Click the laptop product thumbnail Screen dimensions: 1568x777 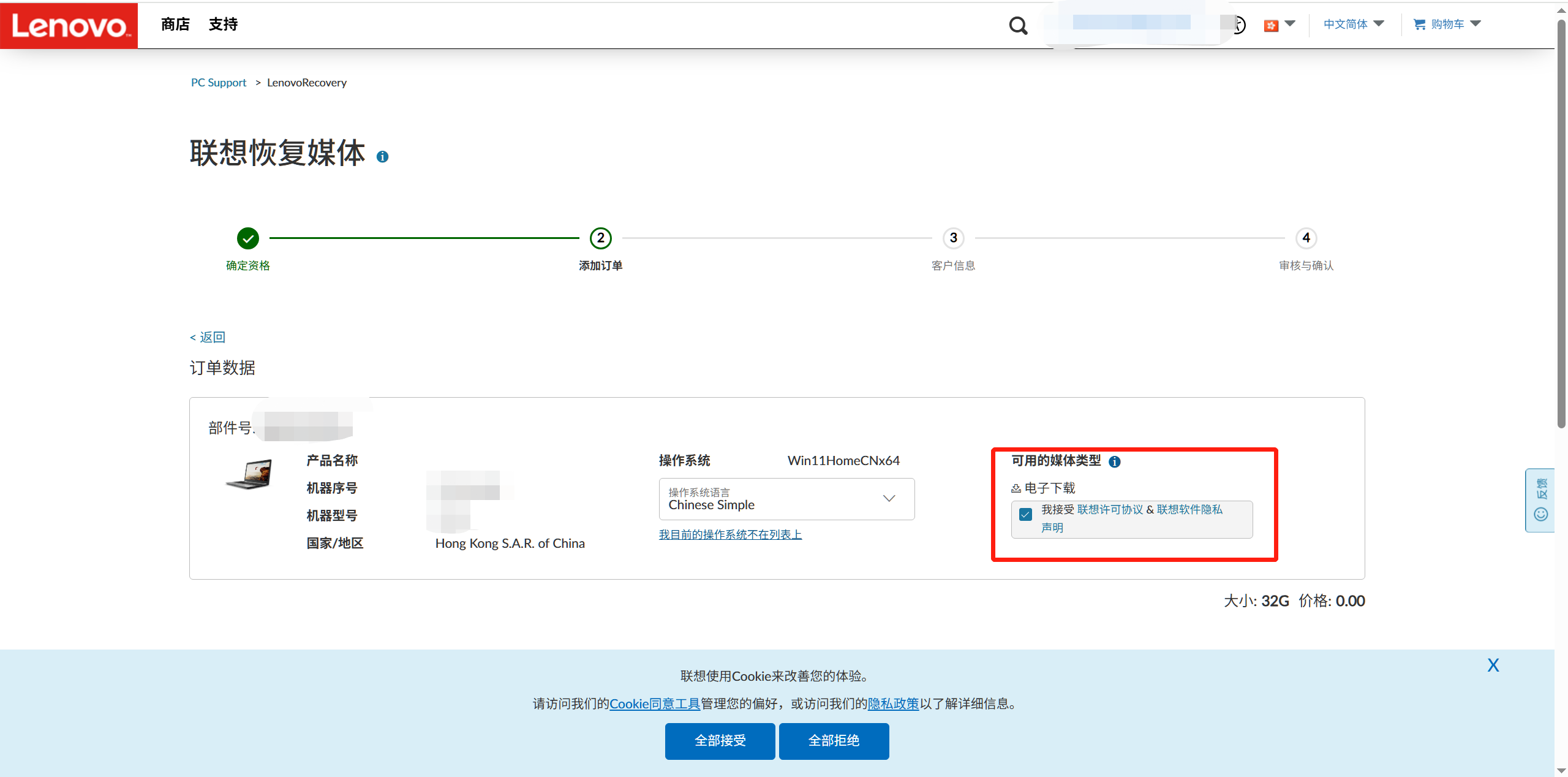[x=249, y=474]
